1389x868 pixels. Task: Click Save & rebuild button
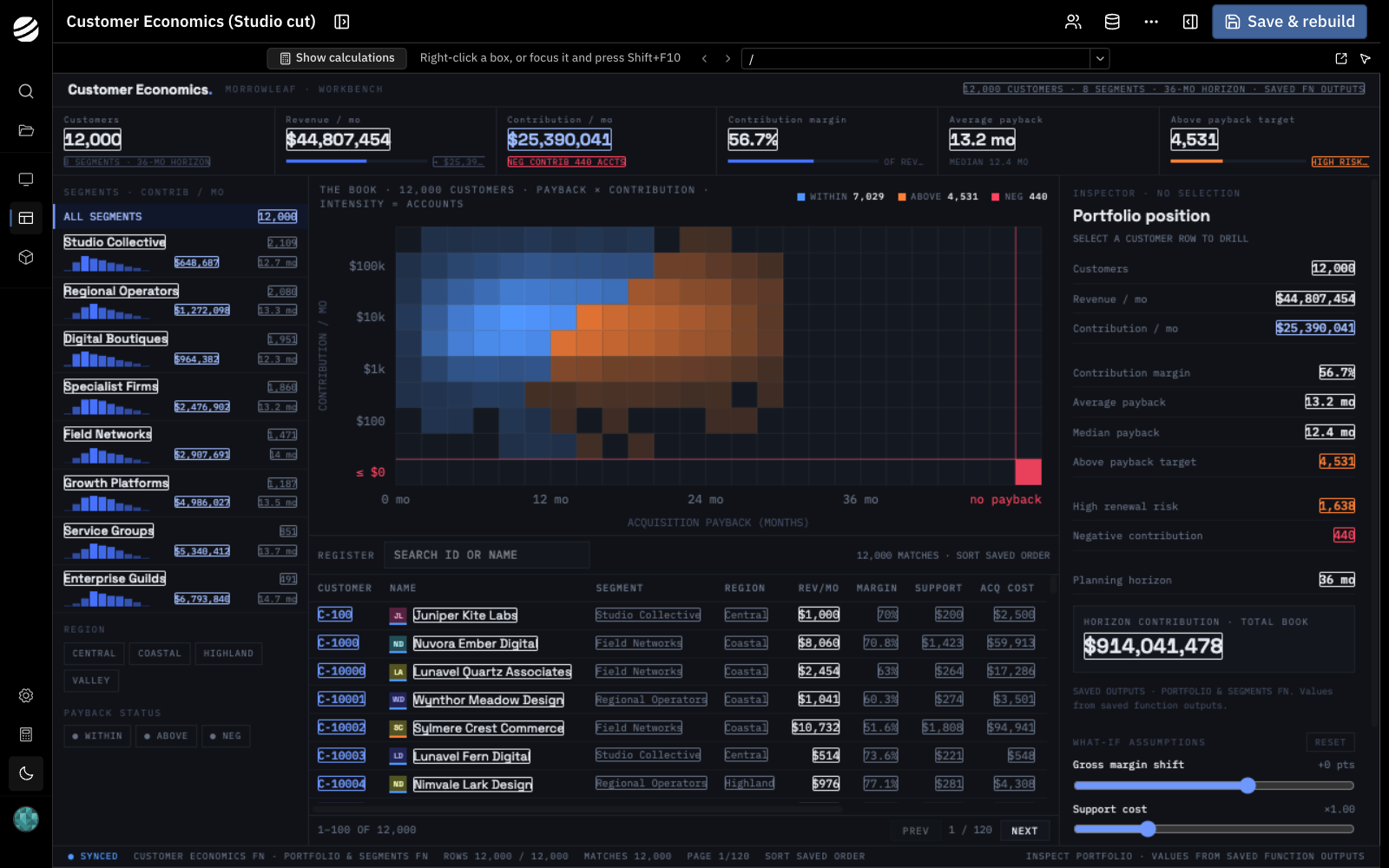1289,22
